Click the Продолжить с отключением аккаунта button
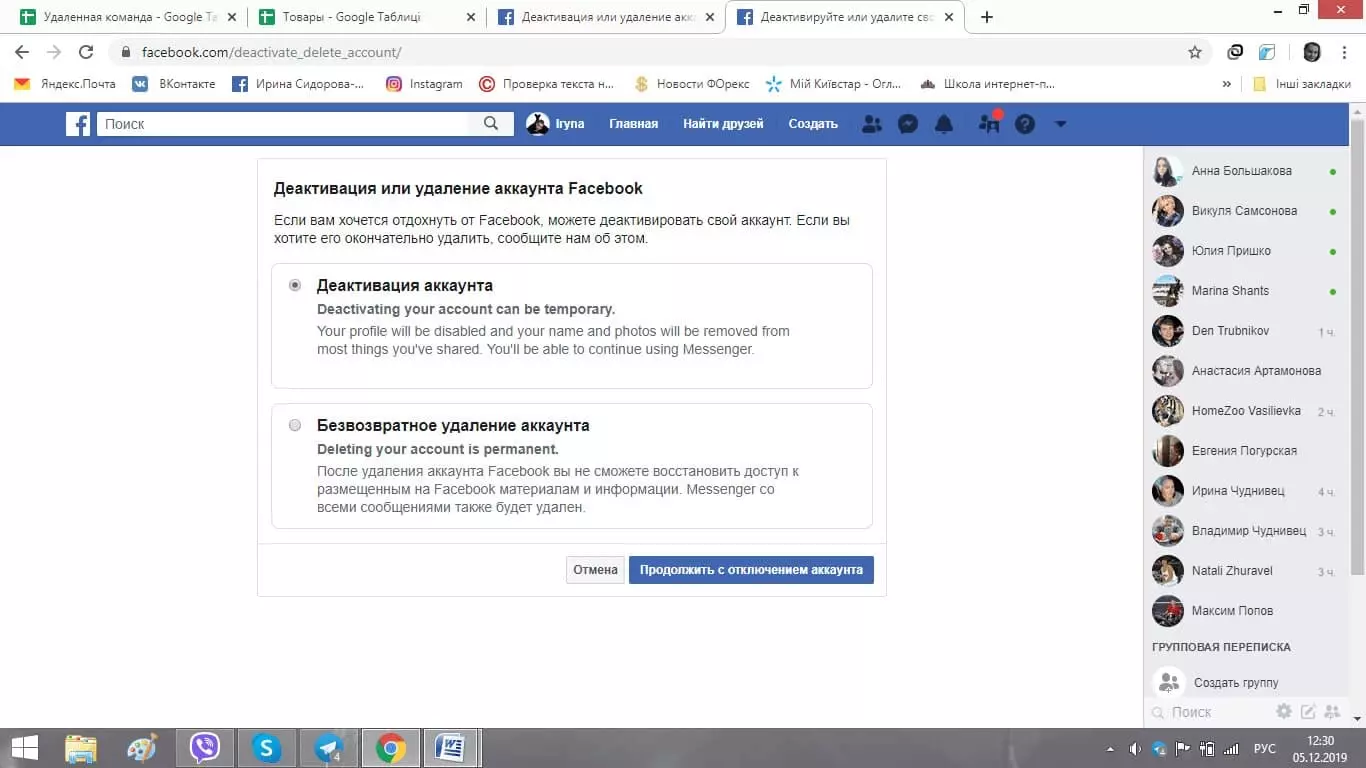The height and width of the screenshot is (768, 1366). tap(751, 569)
